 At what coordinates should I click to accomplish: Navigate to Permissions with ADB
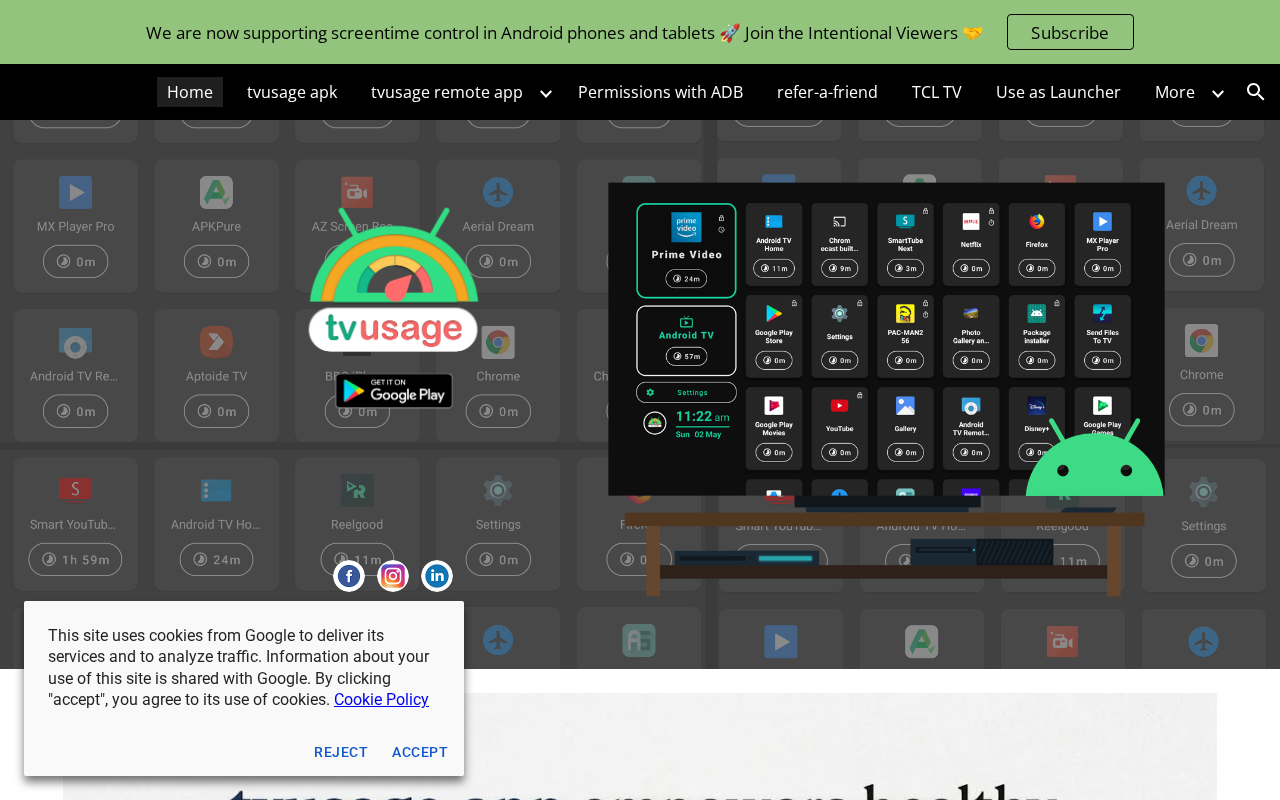click(661, 92)
